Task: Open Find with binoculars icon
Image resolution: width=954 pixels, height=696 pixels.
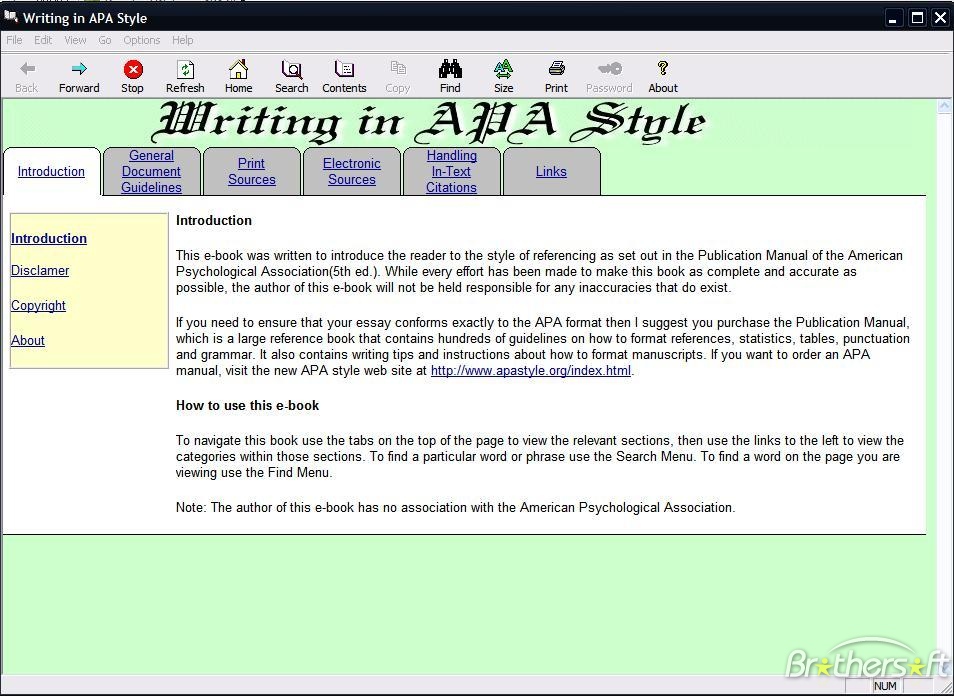Action: [x=450, y=69]
